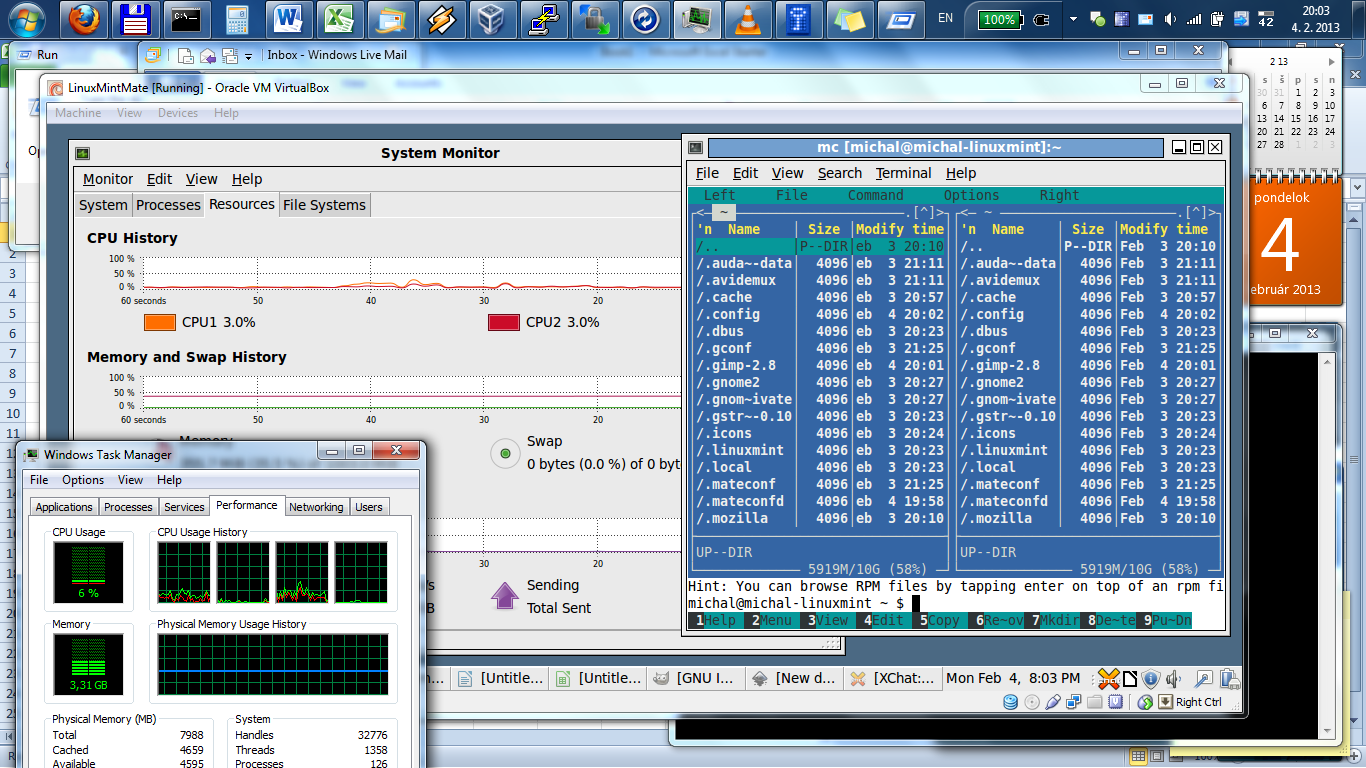Open mc's Command menu in teal bar
The height and width of the screenshot is (768, 1366).
pyautogui.click(x=875, y=196)
